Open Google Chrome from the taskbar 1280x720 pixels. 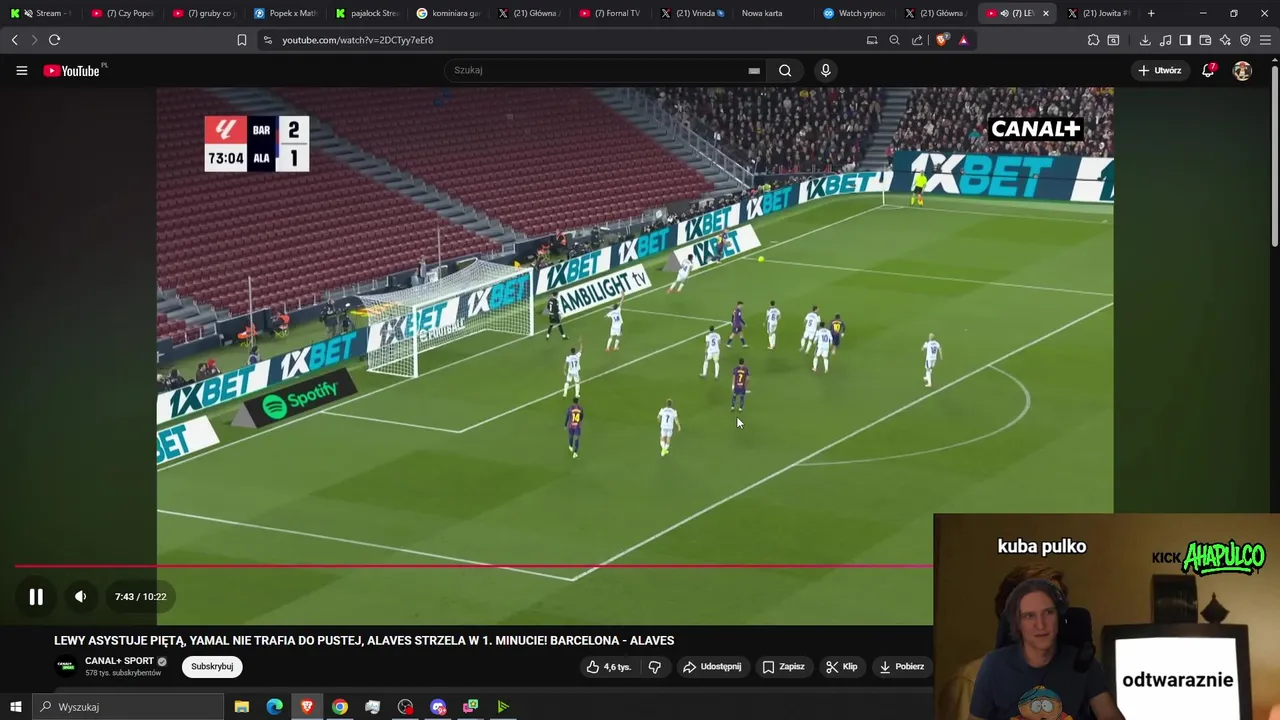340,707
